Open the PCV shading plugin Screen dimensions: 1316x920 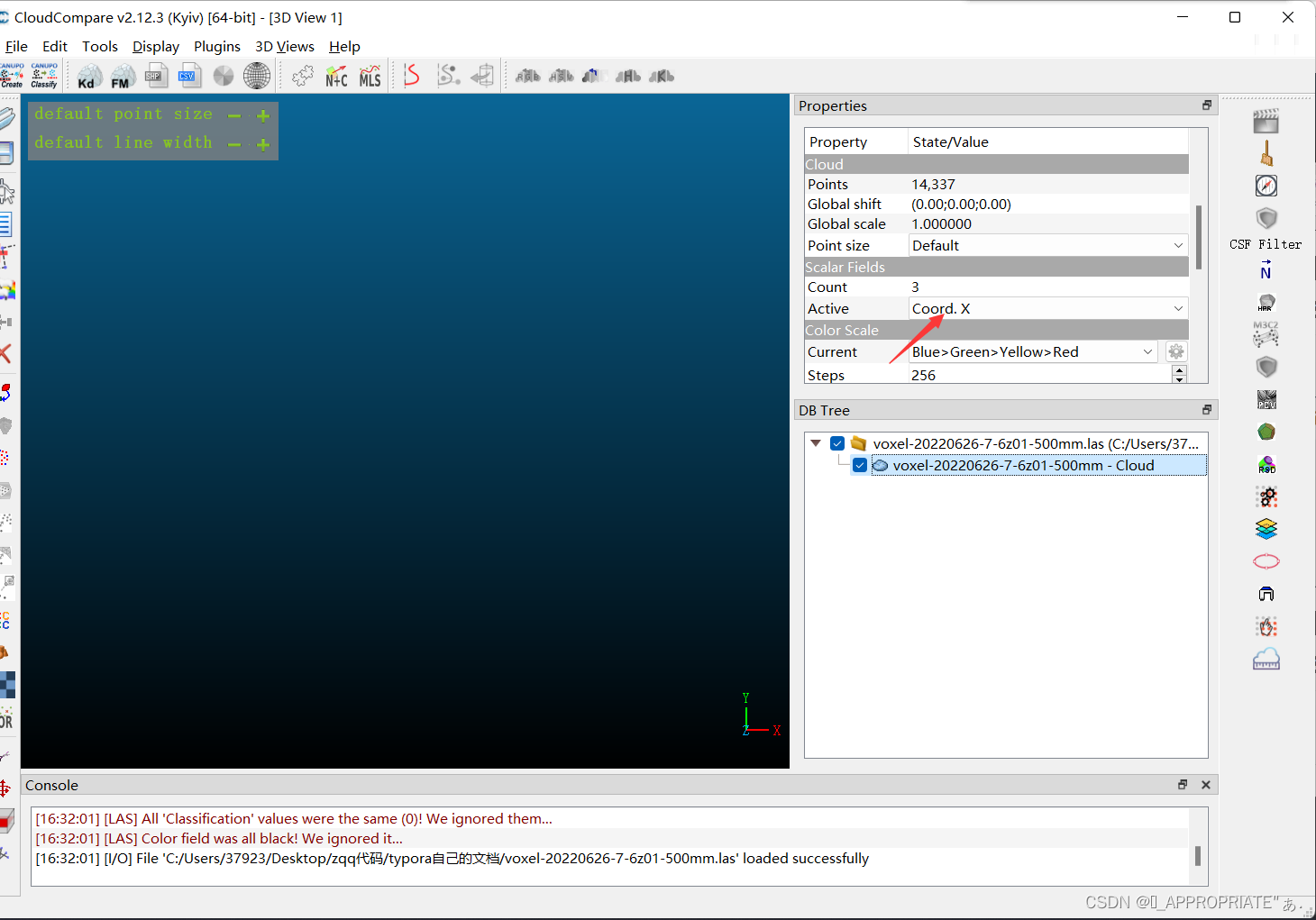1266,399
